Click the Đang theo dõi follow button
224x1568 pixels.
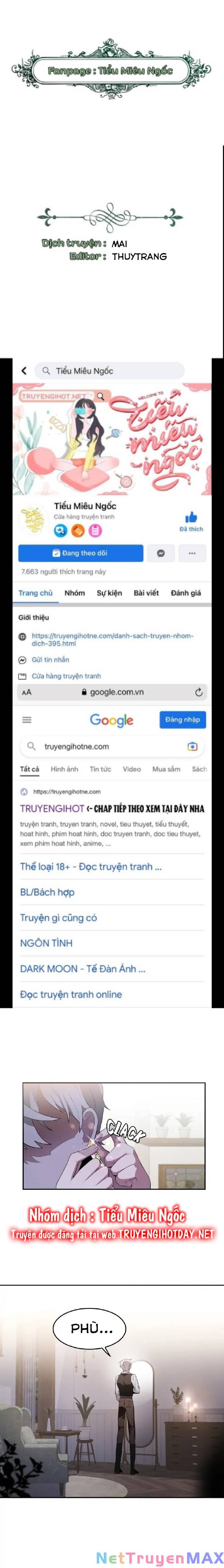coord(80,553)
